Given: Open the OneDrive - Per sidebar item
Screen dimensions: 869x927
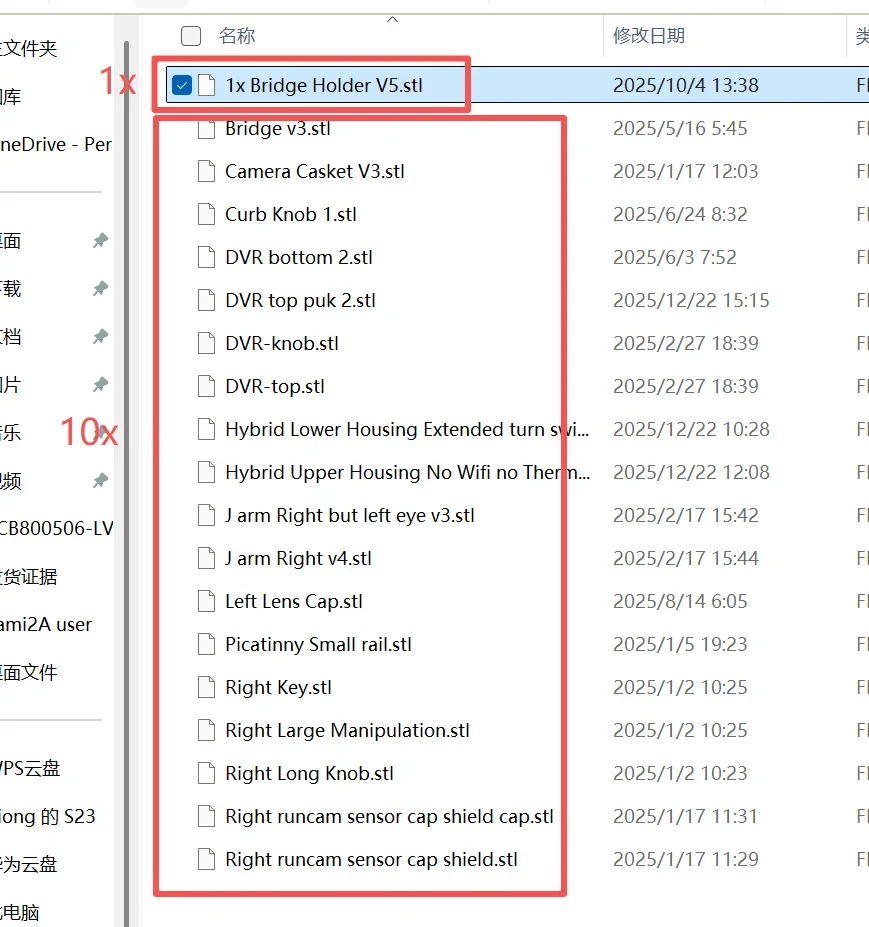Looking at the screenshot, I should tap(56, 144).
